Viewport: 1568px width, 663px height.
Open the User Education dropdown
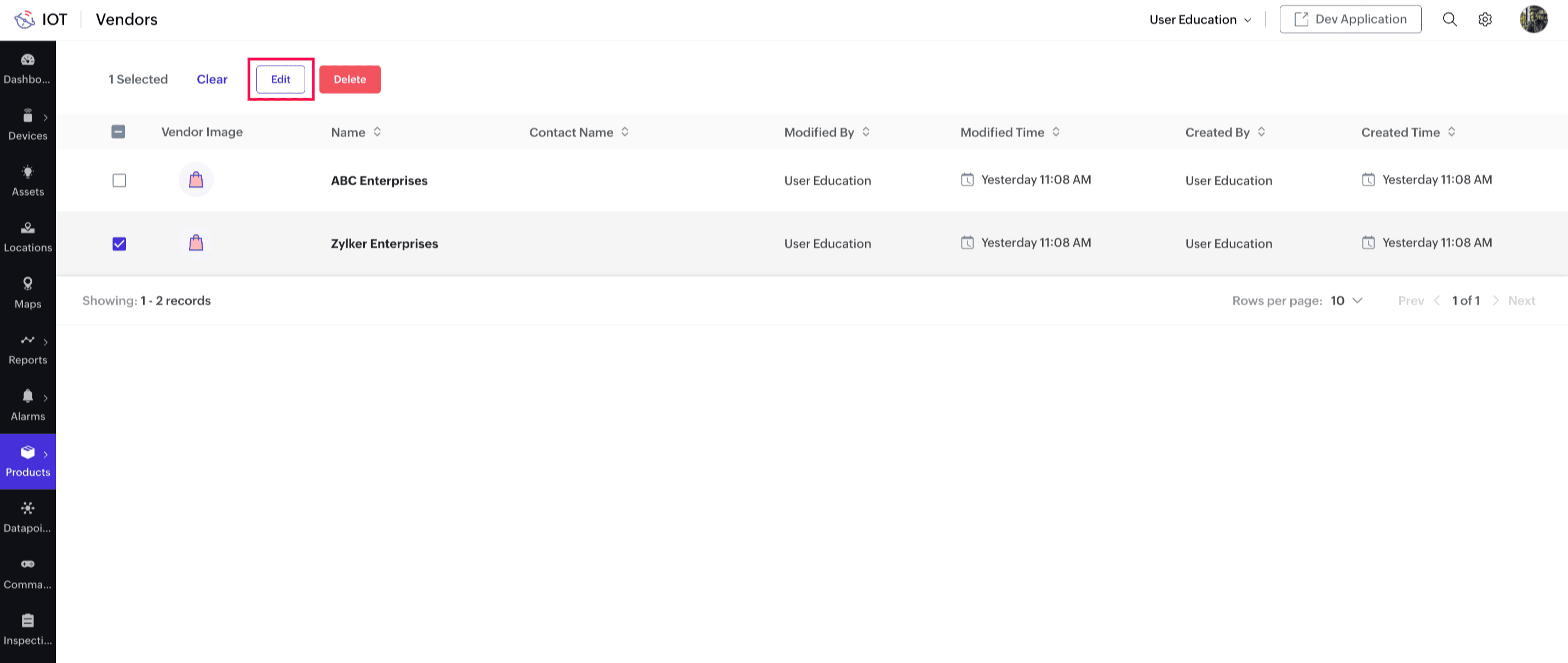(x=1200, y=20)
